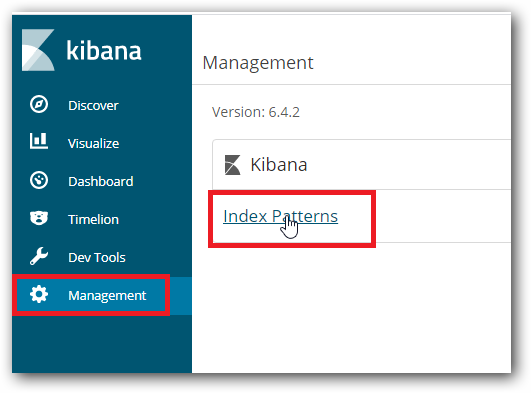This screenshot has height=393, width=531.
Task: Select the Dev Tools menu label
Action: [97, 257]
